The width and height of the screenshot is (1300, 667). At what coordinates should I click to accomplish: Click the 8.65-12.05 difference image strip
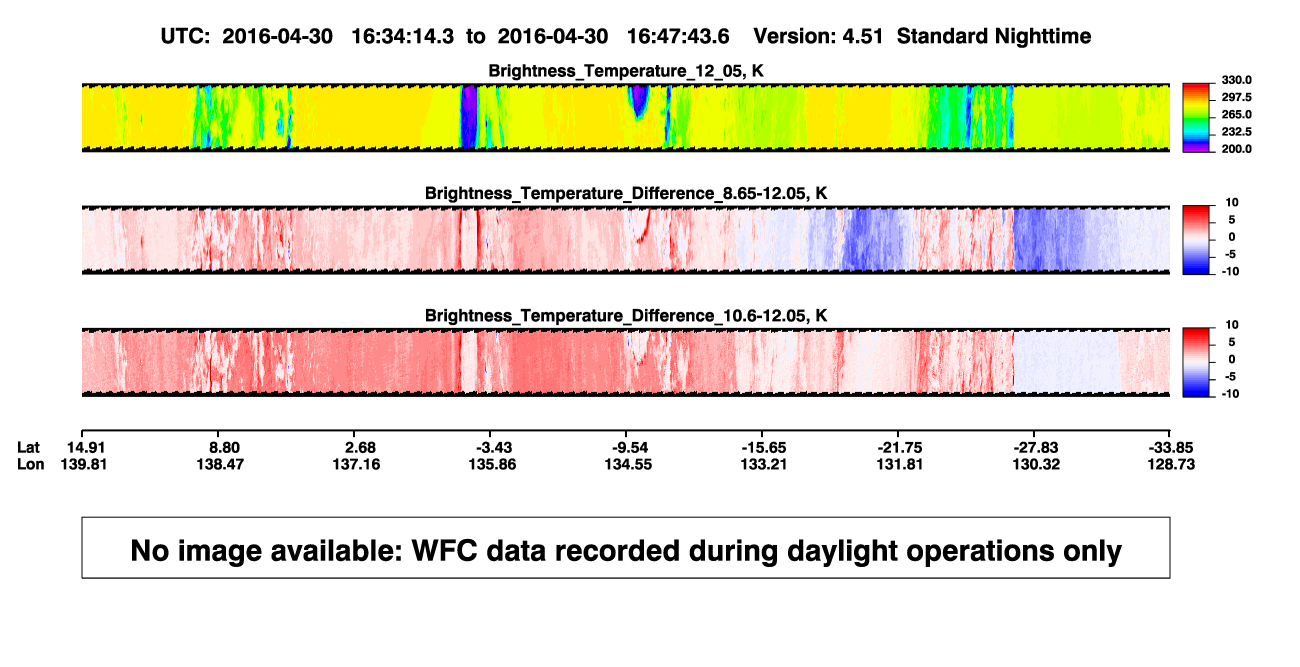[625, 239]
